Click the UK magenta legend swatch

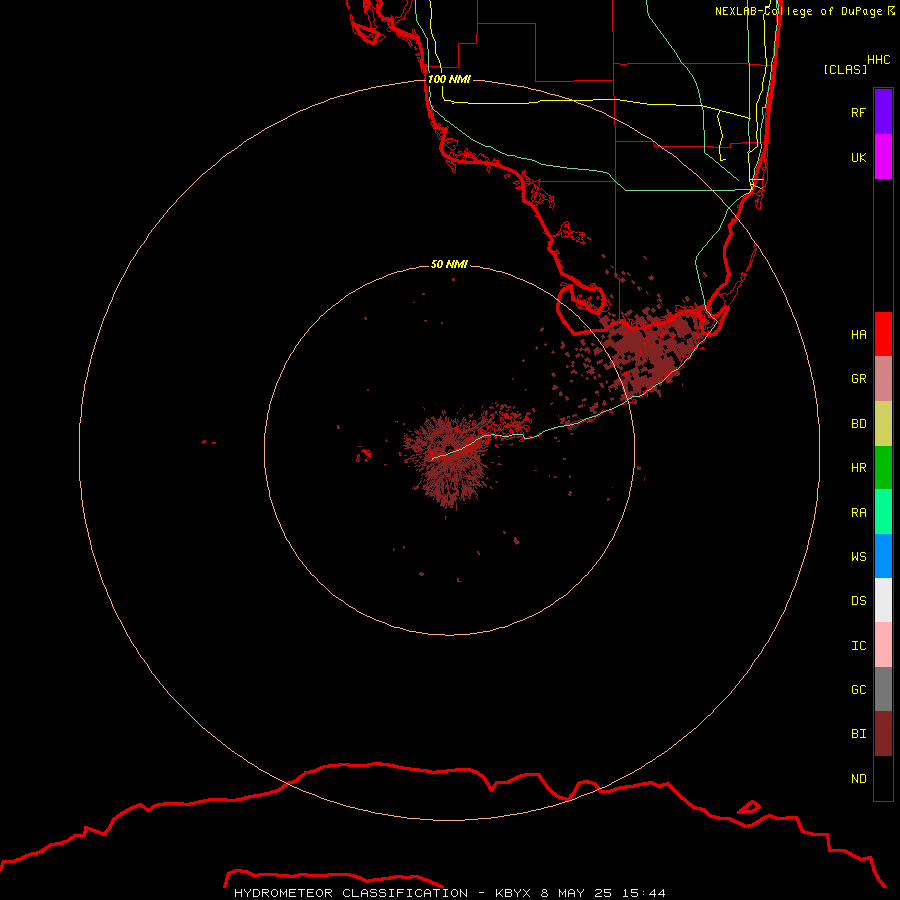pos(883,157)
